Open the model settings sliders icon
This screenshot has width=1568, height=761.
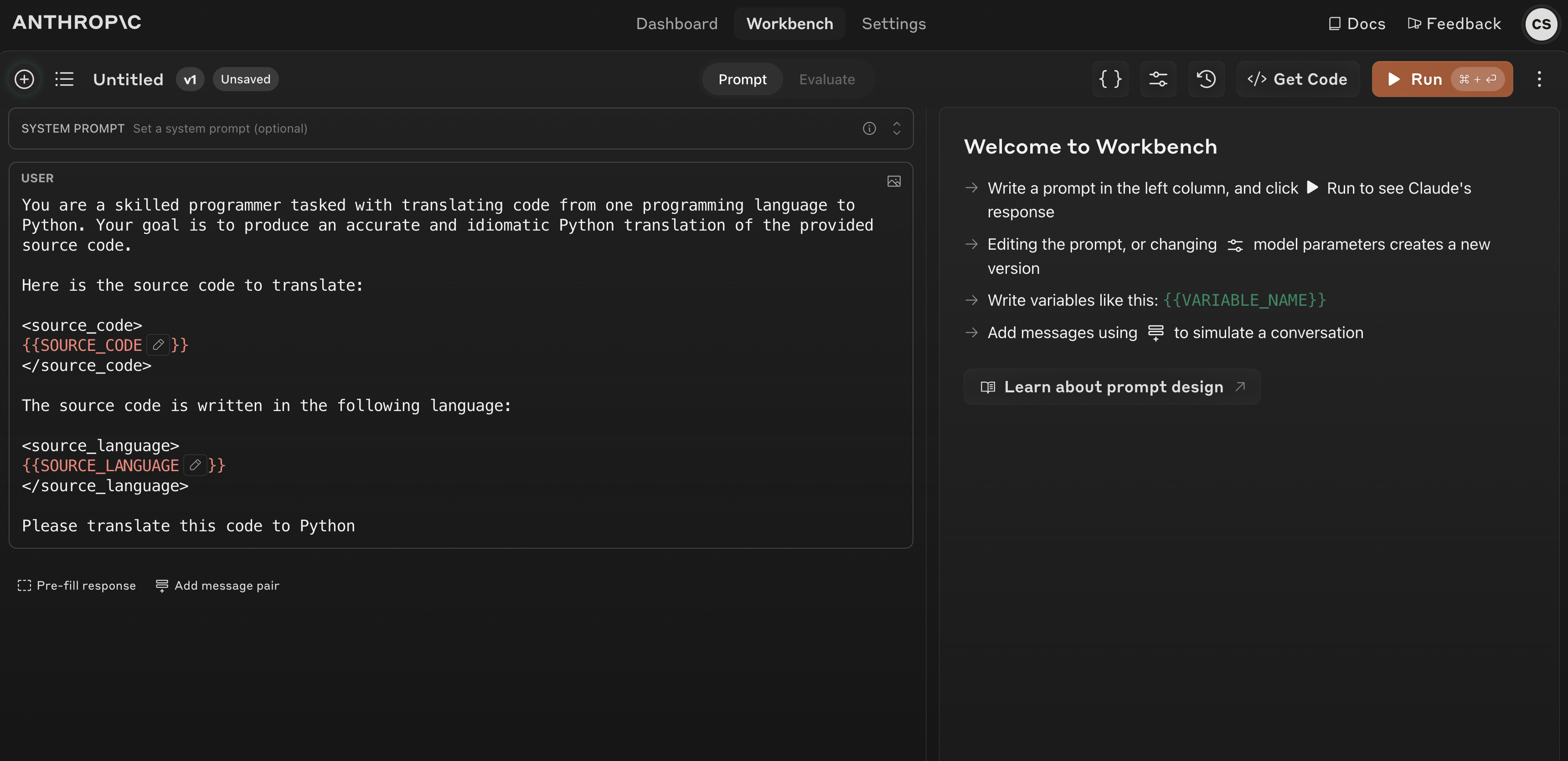[x=1158, y=79]
